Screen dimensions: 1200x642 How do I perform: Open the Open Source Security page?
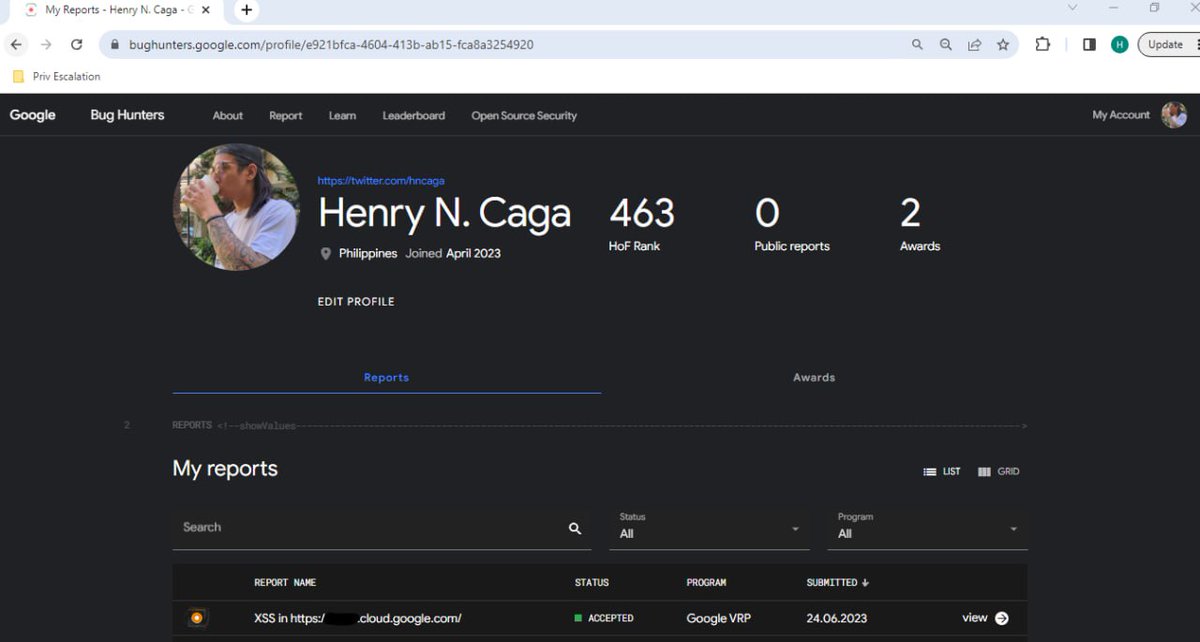pyautogui.click(x=524, y=116)
